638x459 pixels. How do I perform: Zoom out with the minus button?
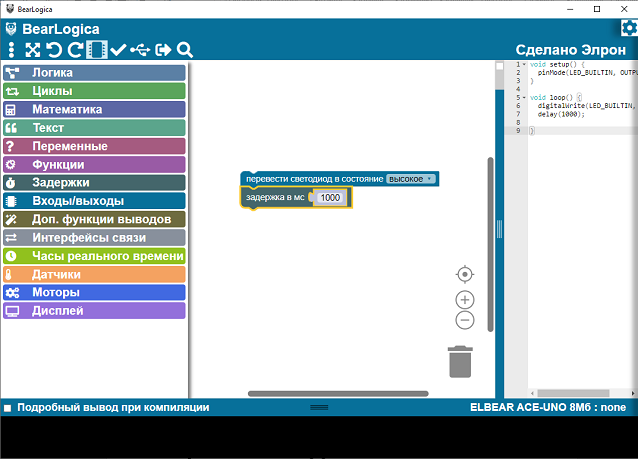465,320
